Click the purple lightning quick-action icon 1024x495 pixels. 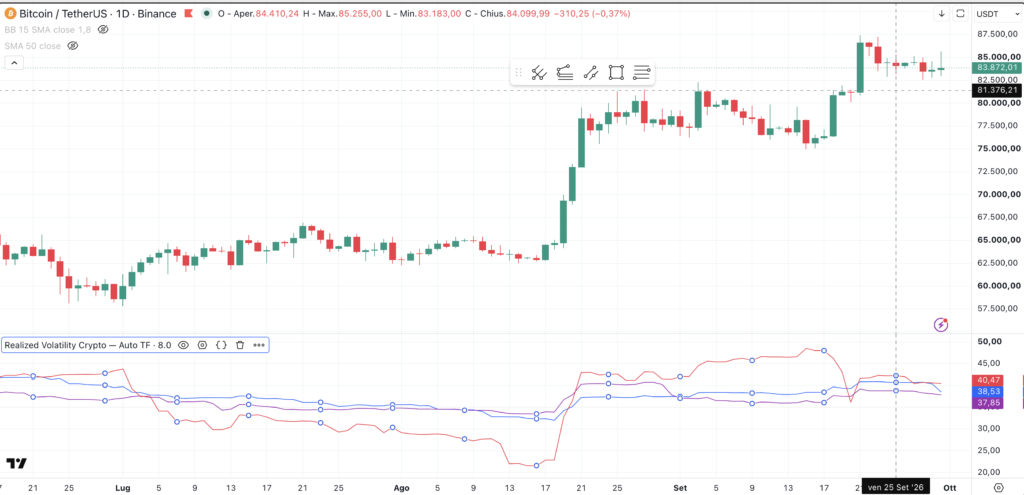click(941, 324)
